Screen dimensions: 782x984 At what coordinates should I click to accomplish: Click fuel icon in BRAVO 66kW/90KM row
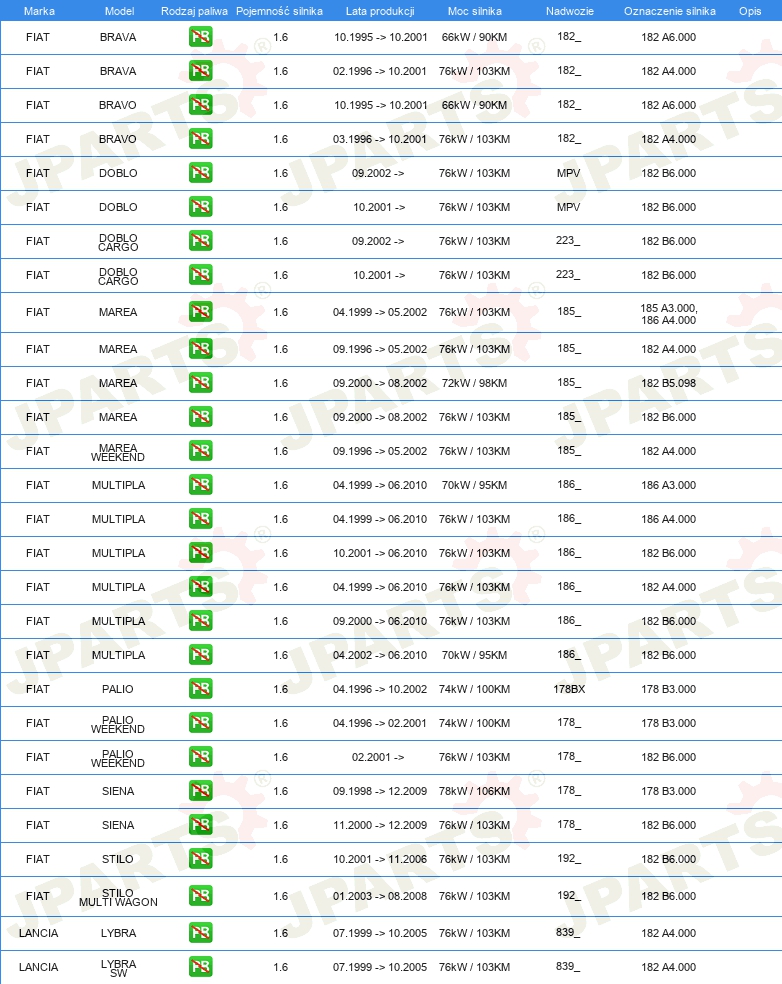click(201, 105)
